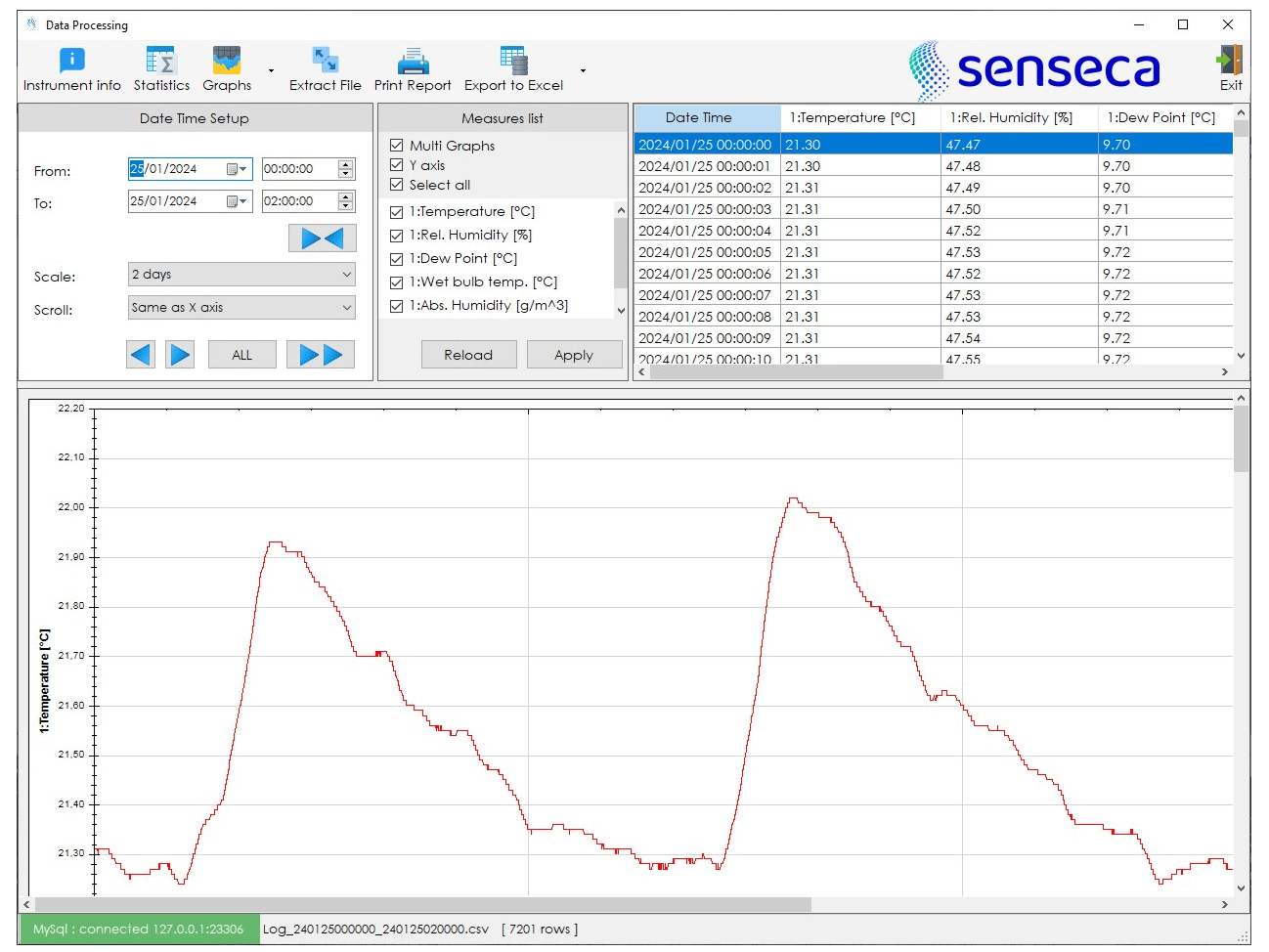Select row 2024/01/25 00:00:00
Viewport: 1269px width, 952px height.
[934, 145]
